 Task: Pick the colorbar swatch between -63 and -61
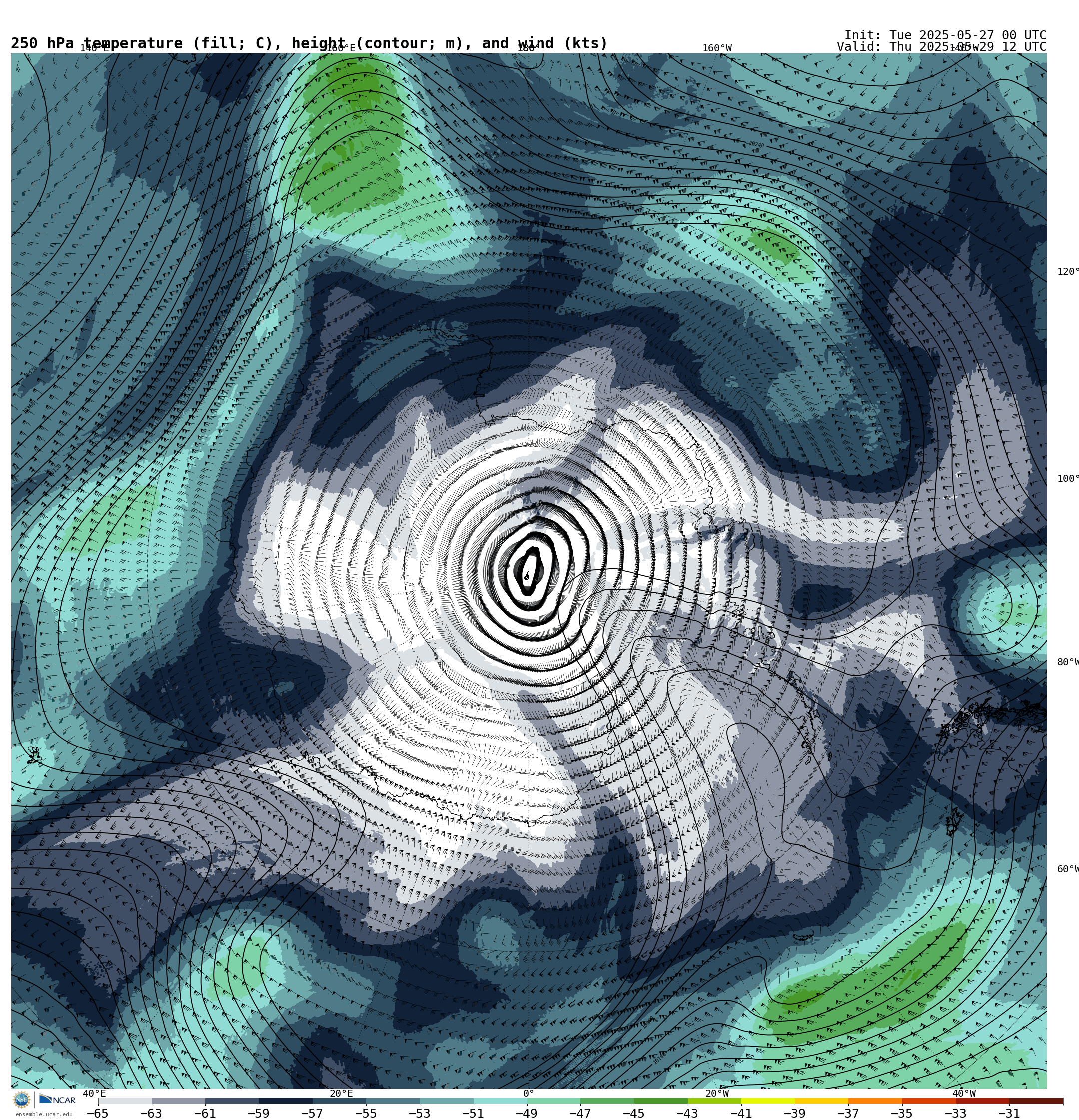click(x=178, y=1101)
